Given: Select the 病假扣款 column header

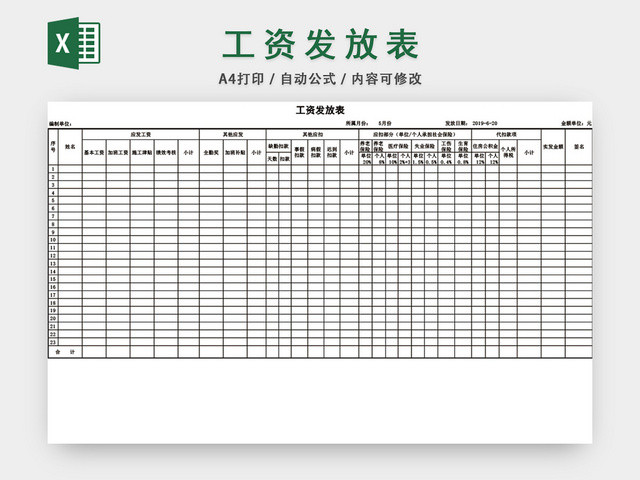Looking at the screenshot, I should (316, 153).
